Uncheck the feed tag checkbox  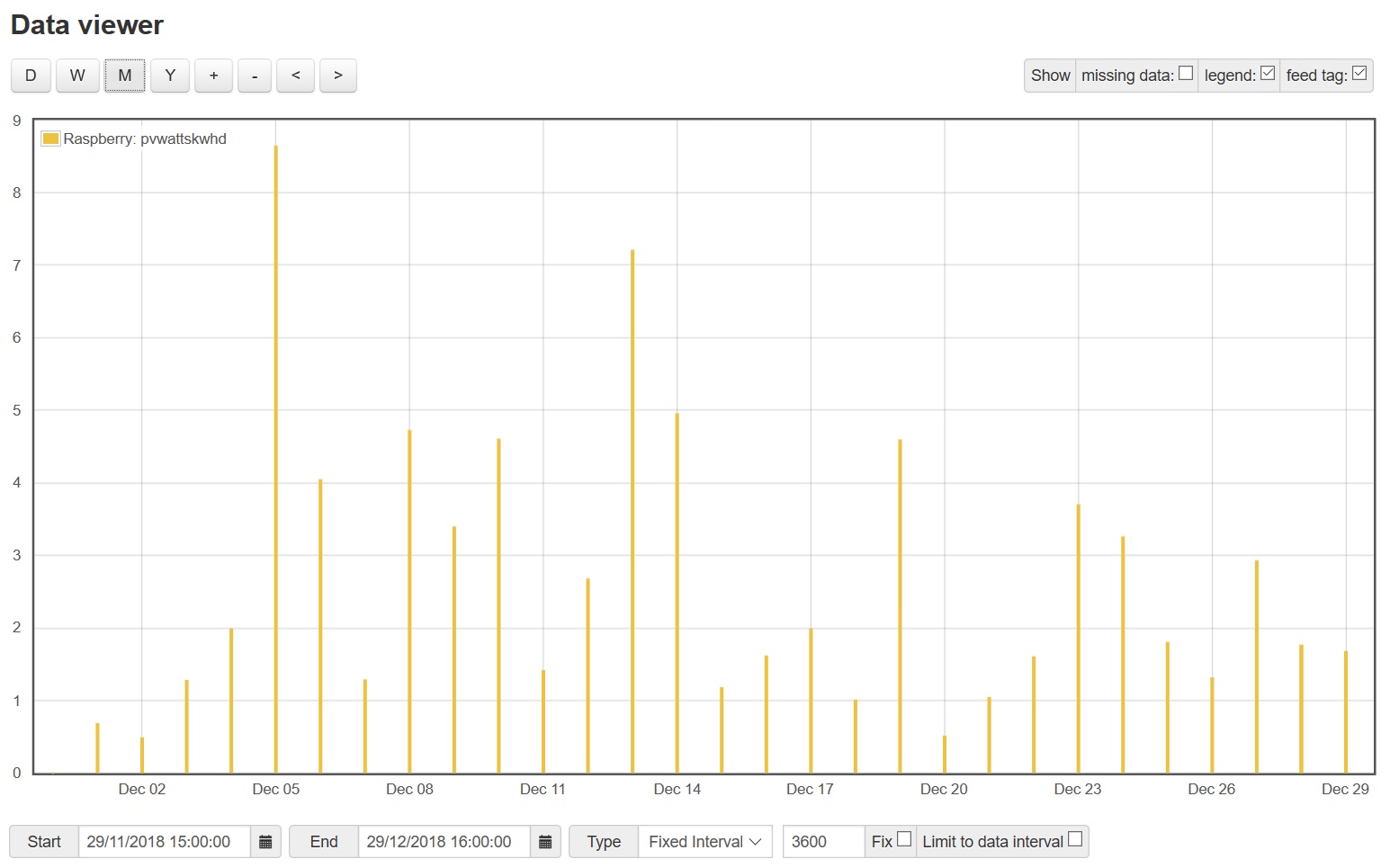pos(1359,74)
